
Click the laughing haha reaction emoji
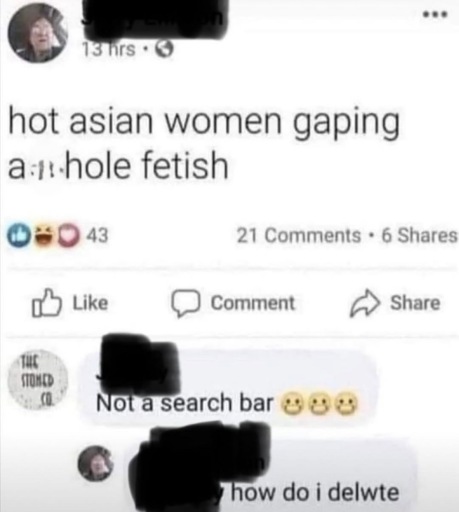[43, 235]
